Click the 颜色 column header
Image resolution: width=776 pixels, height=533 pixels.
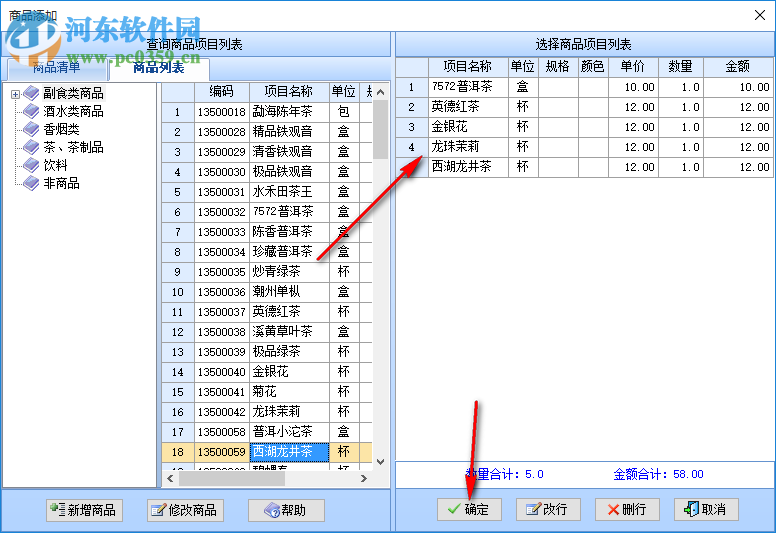(x=593, y=67)
